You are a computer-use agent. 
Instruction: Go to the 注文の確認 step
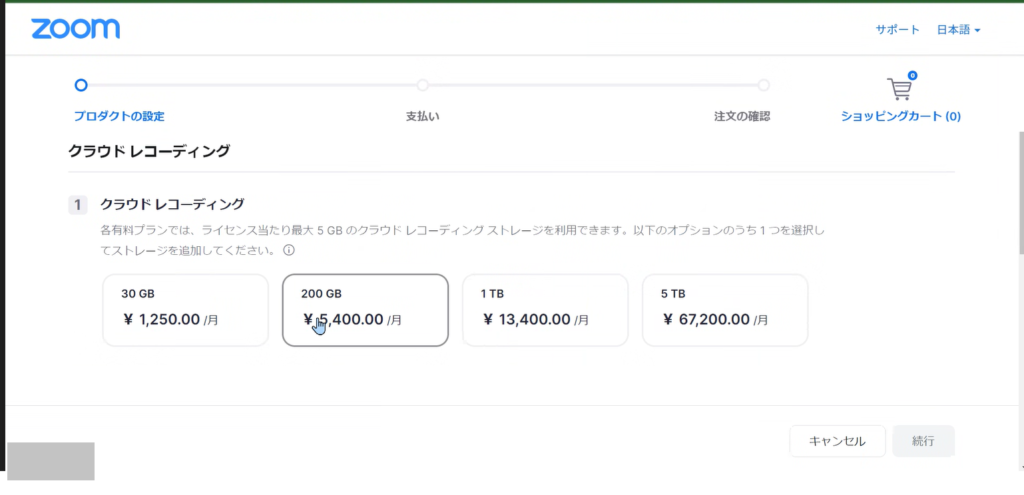[x=742, y=116]
